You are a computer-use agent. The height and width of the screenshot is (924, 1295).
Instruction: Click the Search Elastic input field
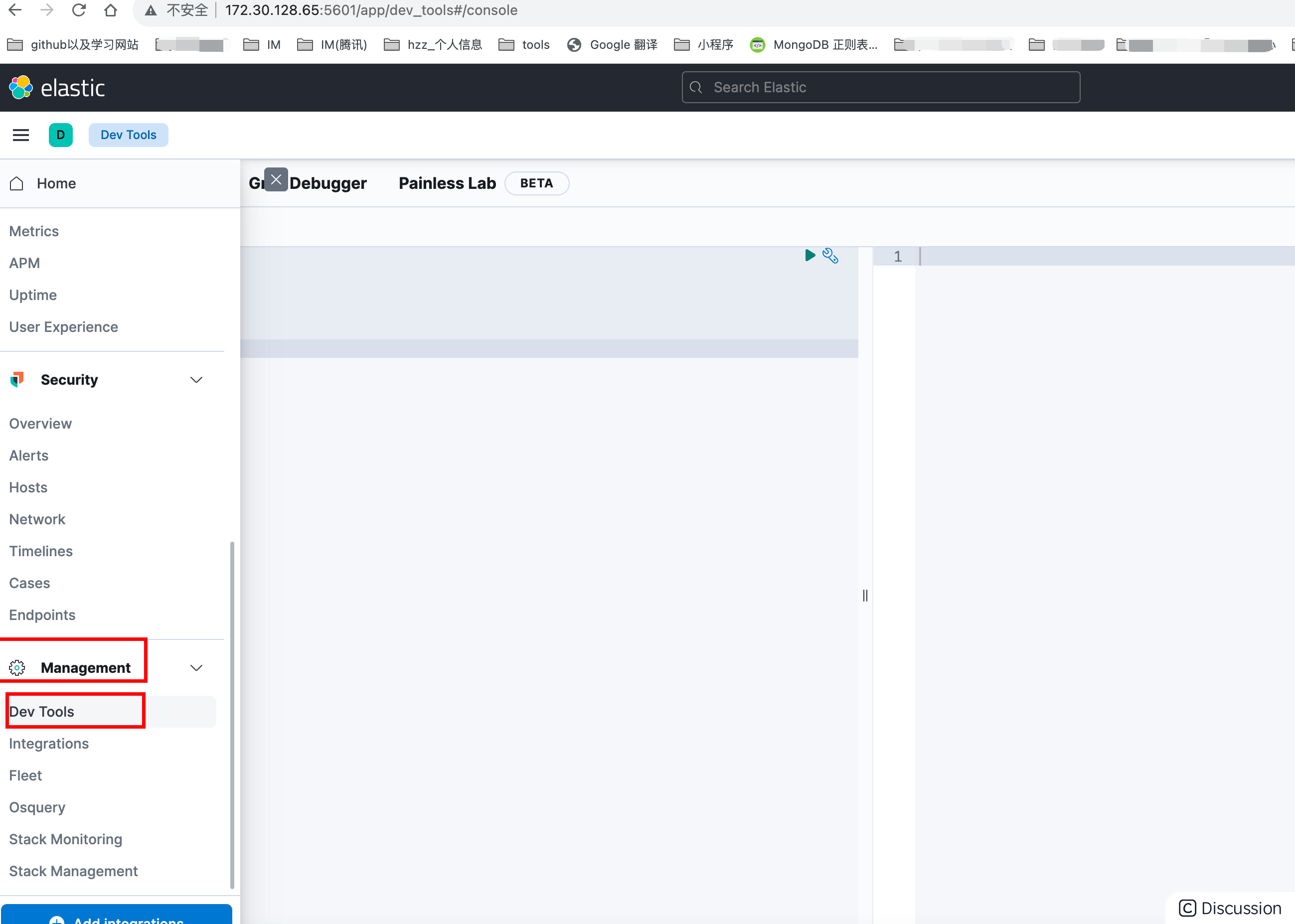(881, 87)
